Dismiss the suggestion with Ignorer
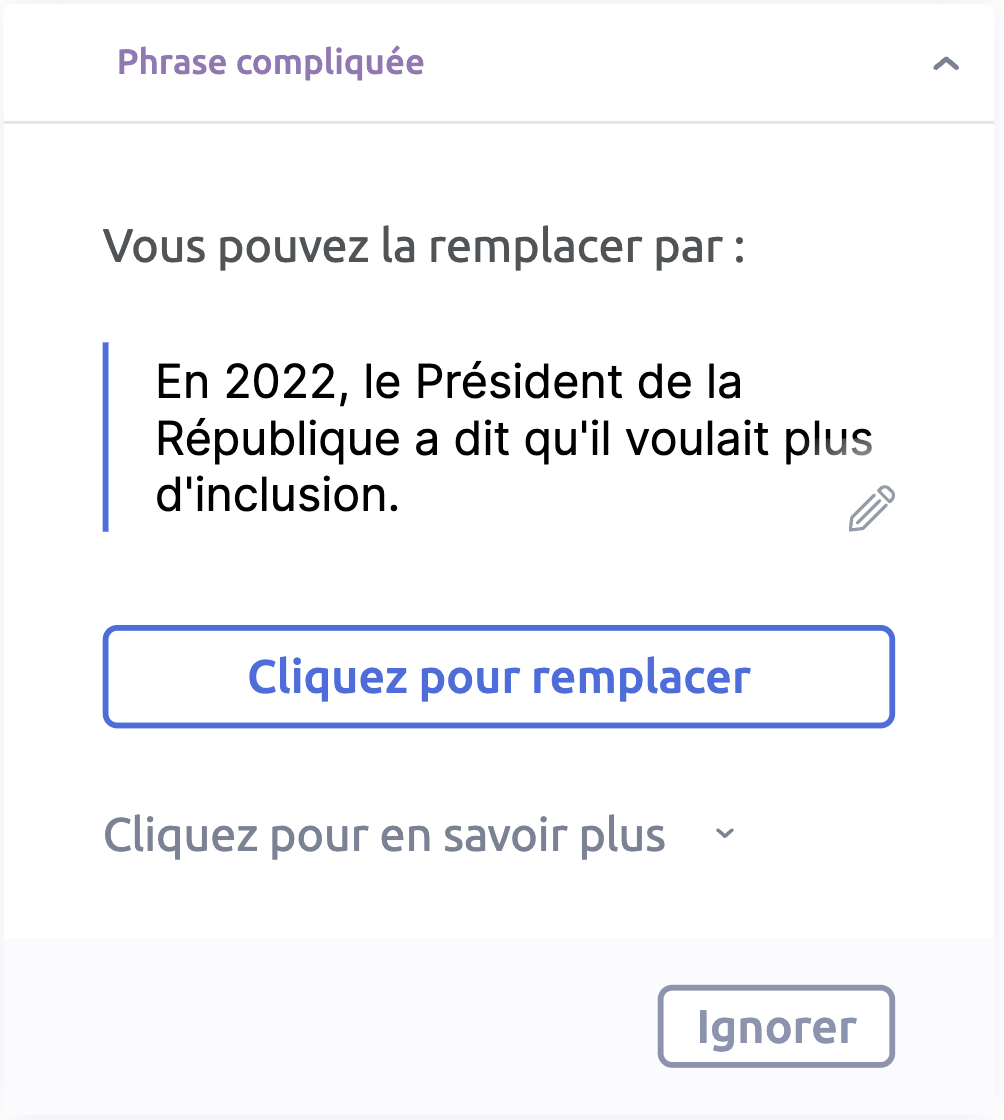1004x1120 pixels. coord(776,1027)
